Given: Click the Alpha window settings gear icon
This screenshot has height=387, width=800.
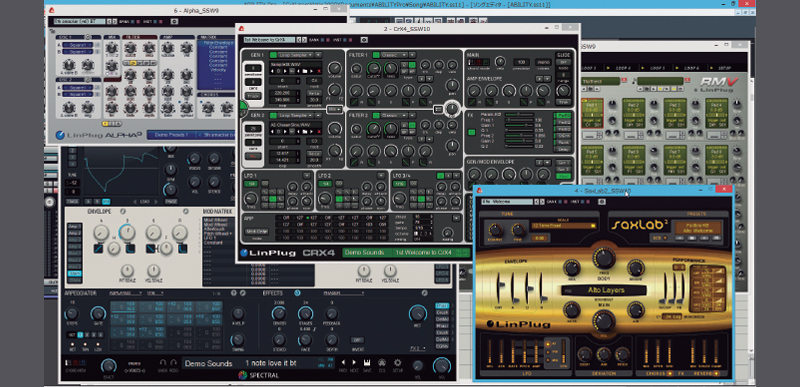Looking at the screenshot, I should pyautogui.click(x=174, y=21).
